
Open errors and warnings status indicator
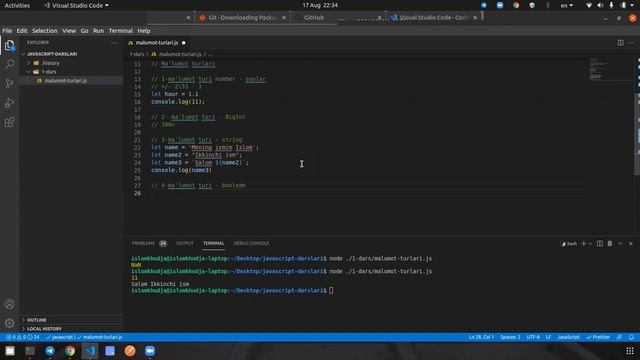tap(23, 337)
